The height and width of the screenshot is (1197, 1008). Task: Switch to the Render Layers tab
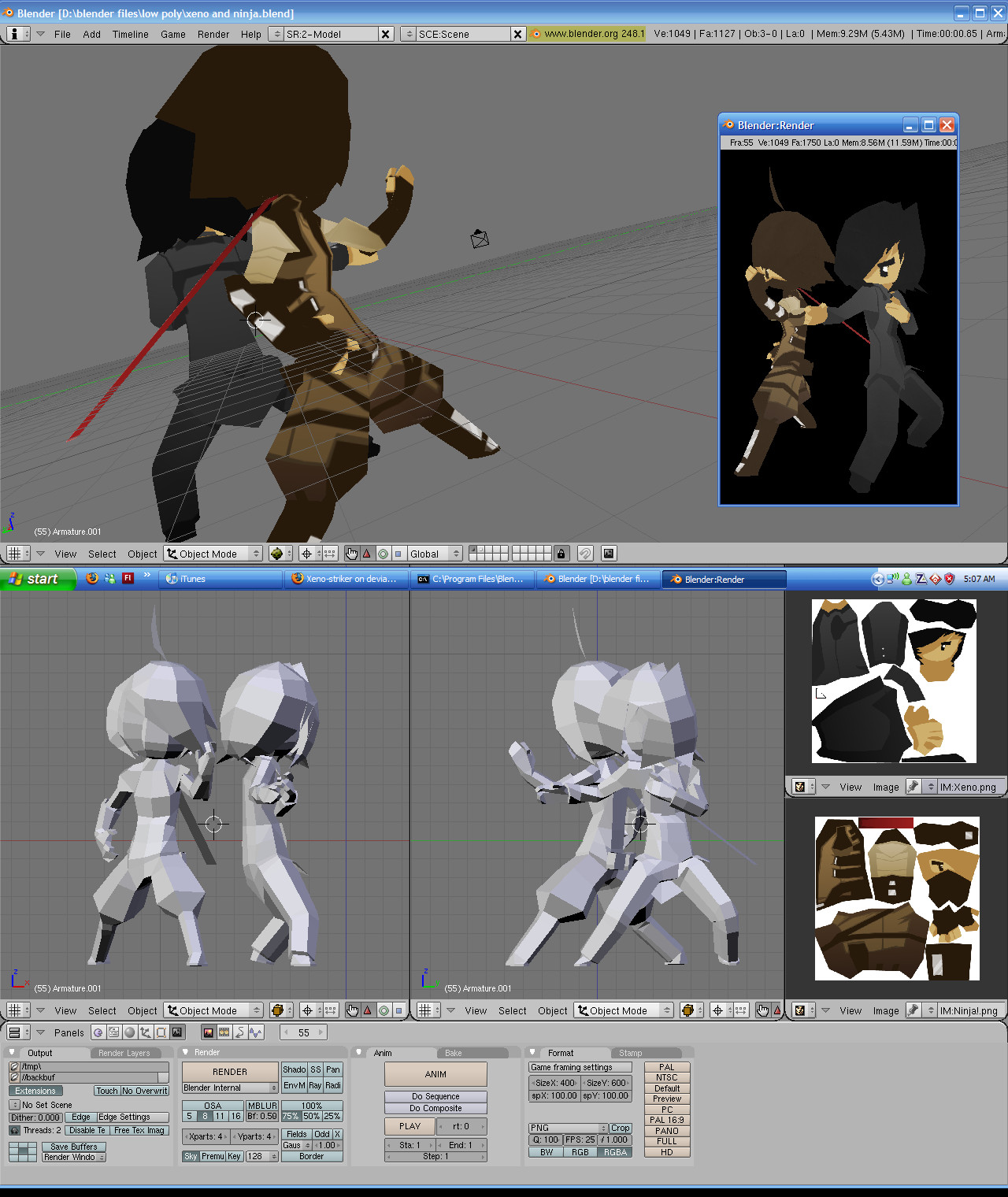124,1053
